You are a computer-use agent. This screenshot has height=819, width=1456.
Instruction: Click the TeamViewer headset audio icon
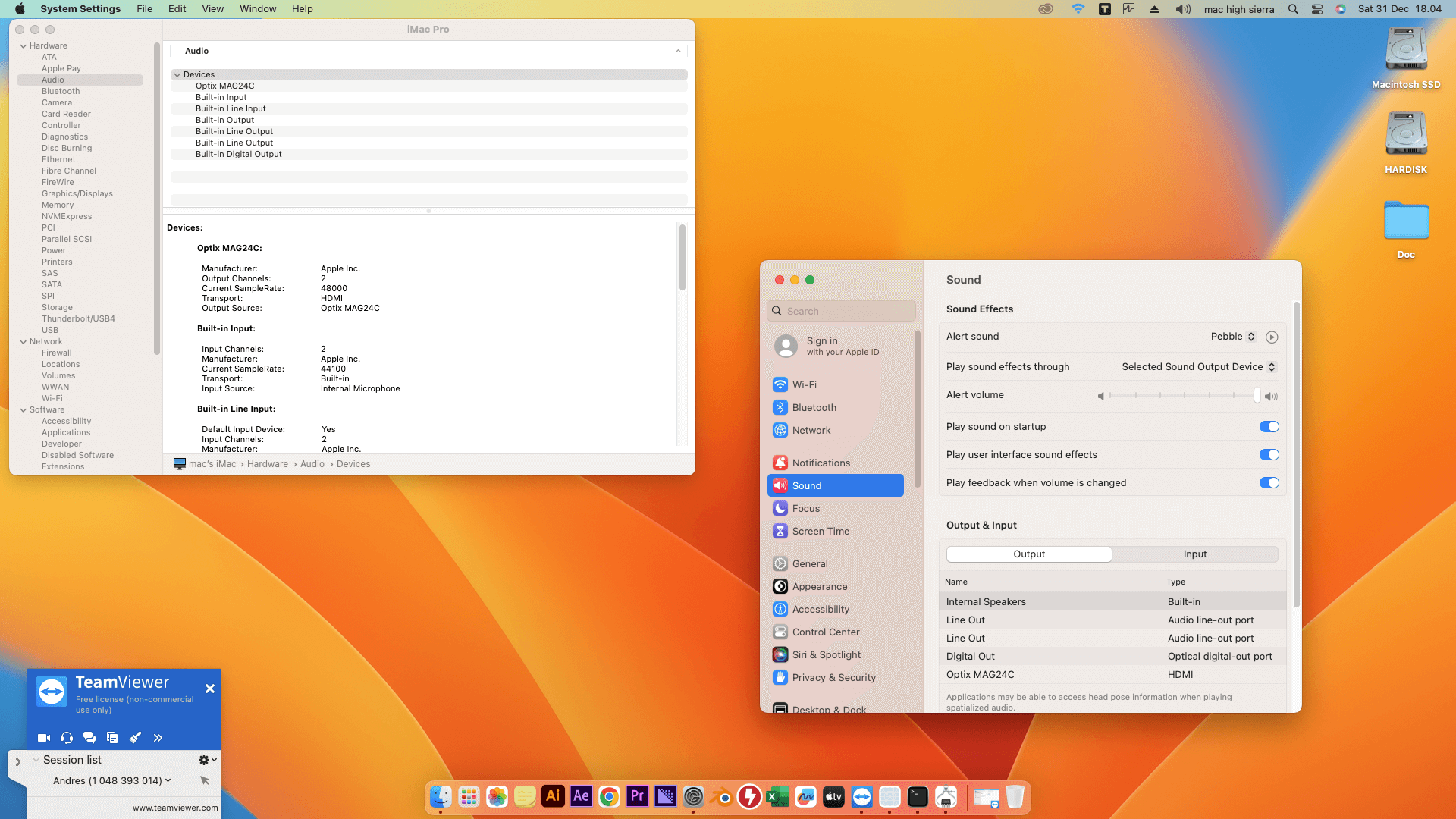coord(67,737)
